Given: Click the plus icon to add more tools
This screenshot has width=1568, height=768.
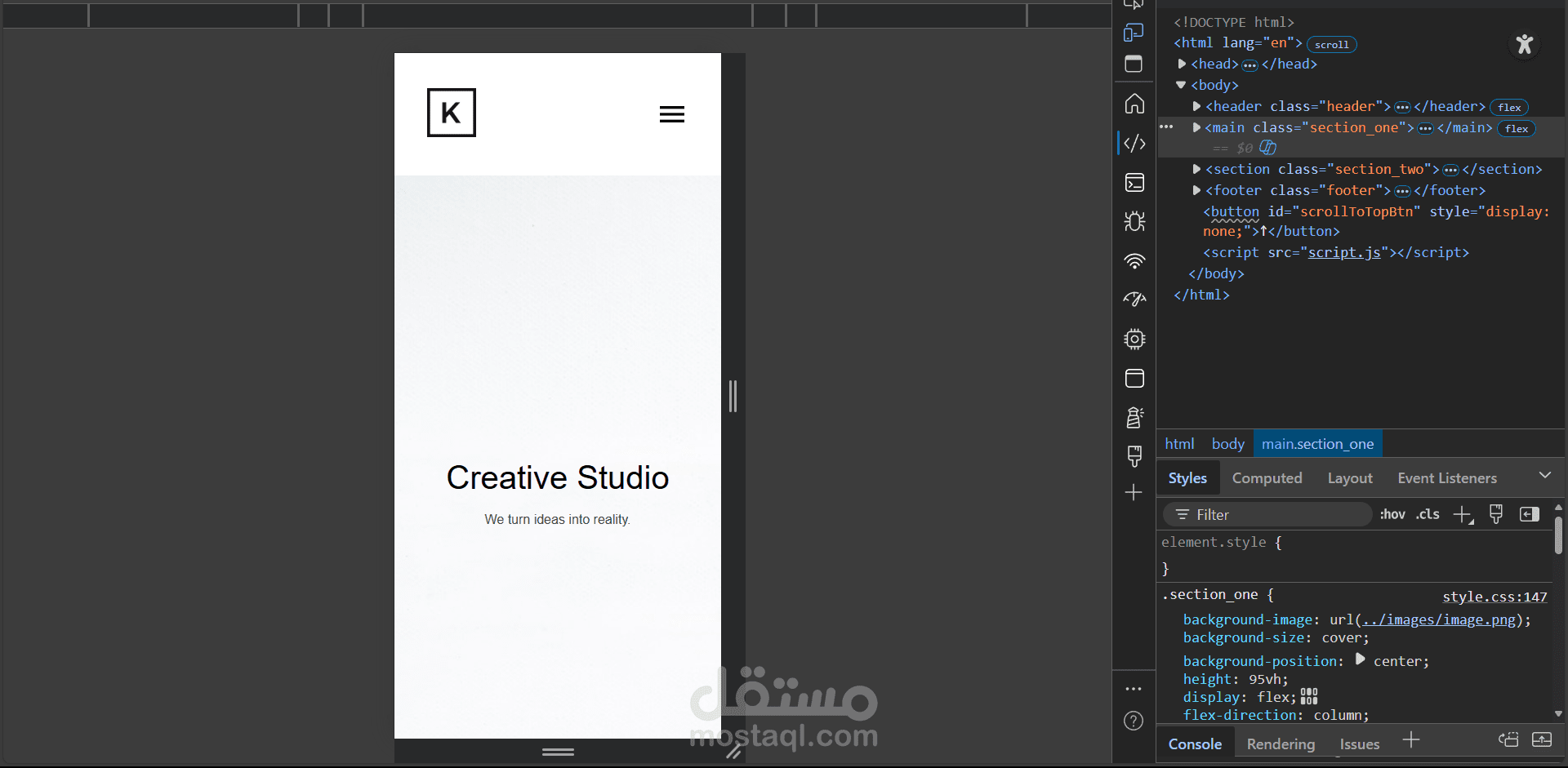Looking at the screenshot, I should click(1134, 492).
